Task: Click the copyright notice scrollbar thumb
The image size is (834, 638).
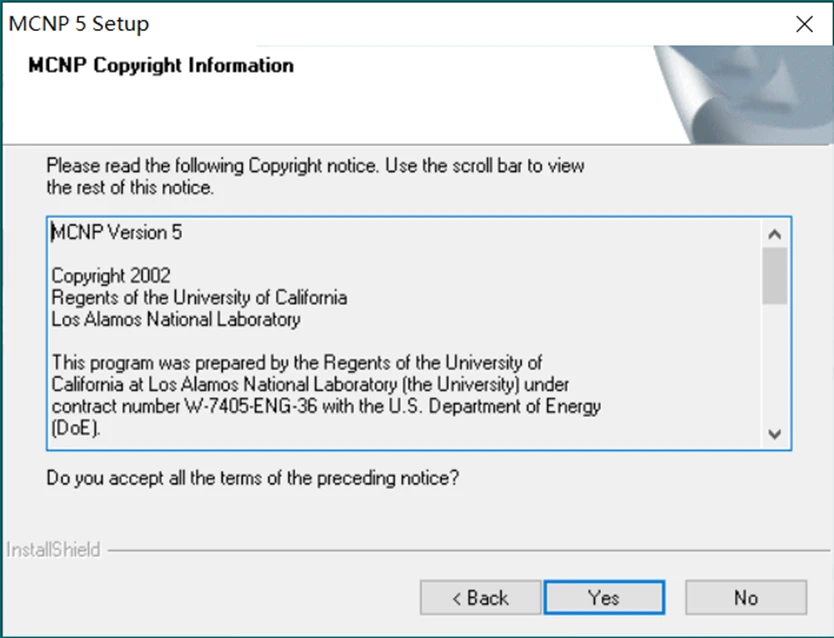Action: 774,275
